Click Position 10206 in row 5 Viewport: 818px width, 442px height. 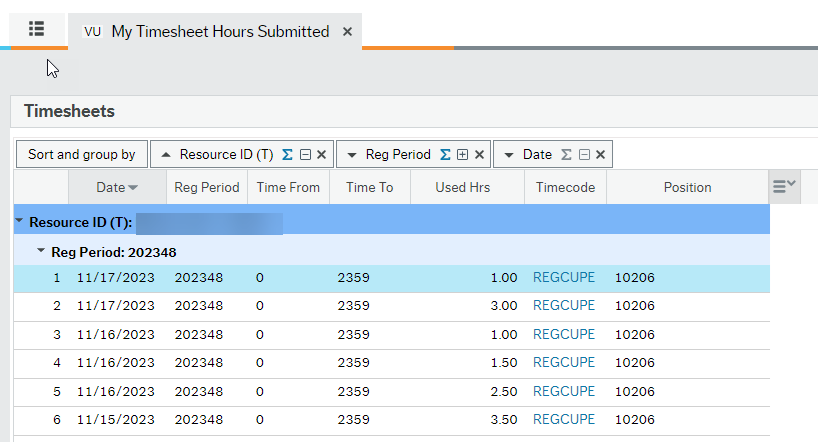tap(635, 392)
